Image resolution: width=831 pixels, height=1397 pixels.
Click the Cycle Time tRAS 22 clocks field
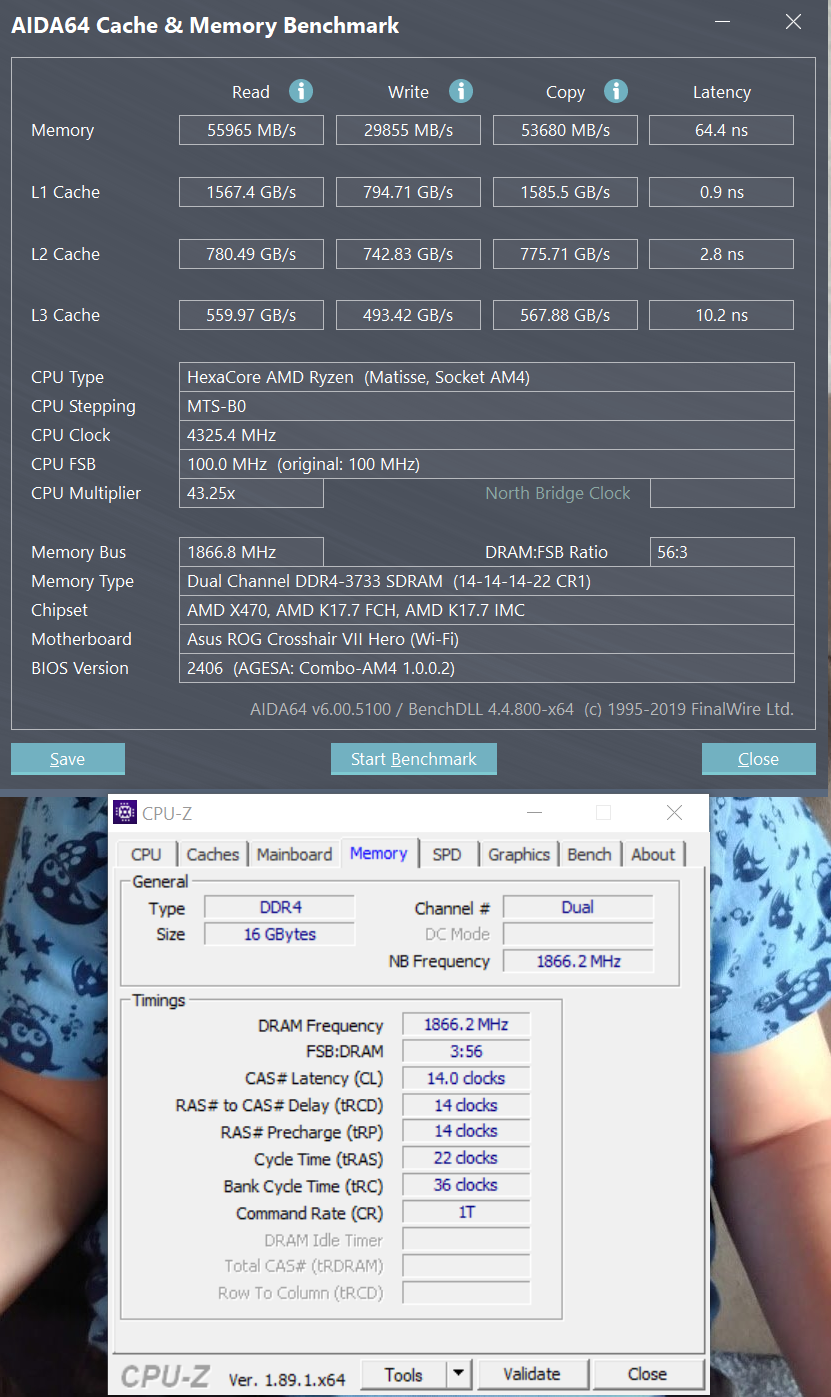point(466,1158)
